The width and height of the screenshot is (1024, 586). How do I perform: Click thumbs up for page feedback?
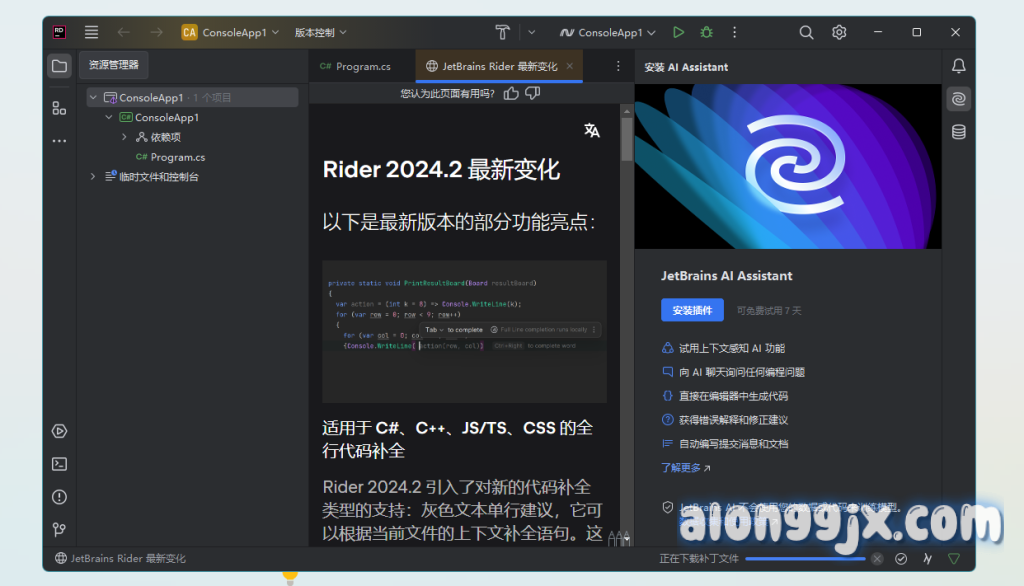(x=511, y=93)
